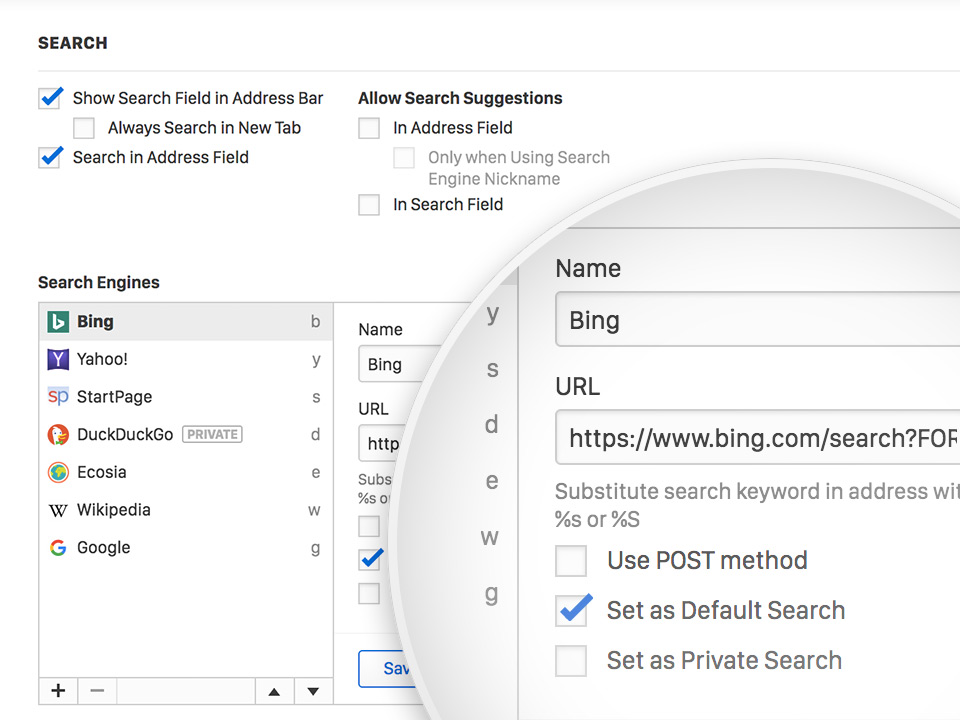Image resolution: width=960 pixels, height=720 pixels.
Task: Click the Wikipedia W icon
Action: pos(58,510)
